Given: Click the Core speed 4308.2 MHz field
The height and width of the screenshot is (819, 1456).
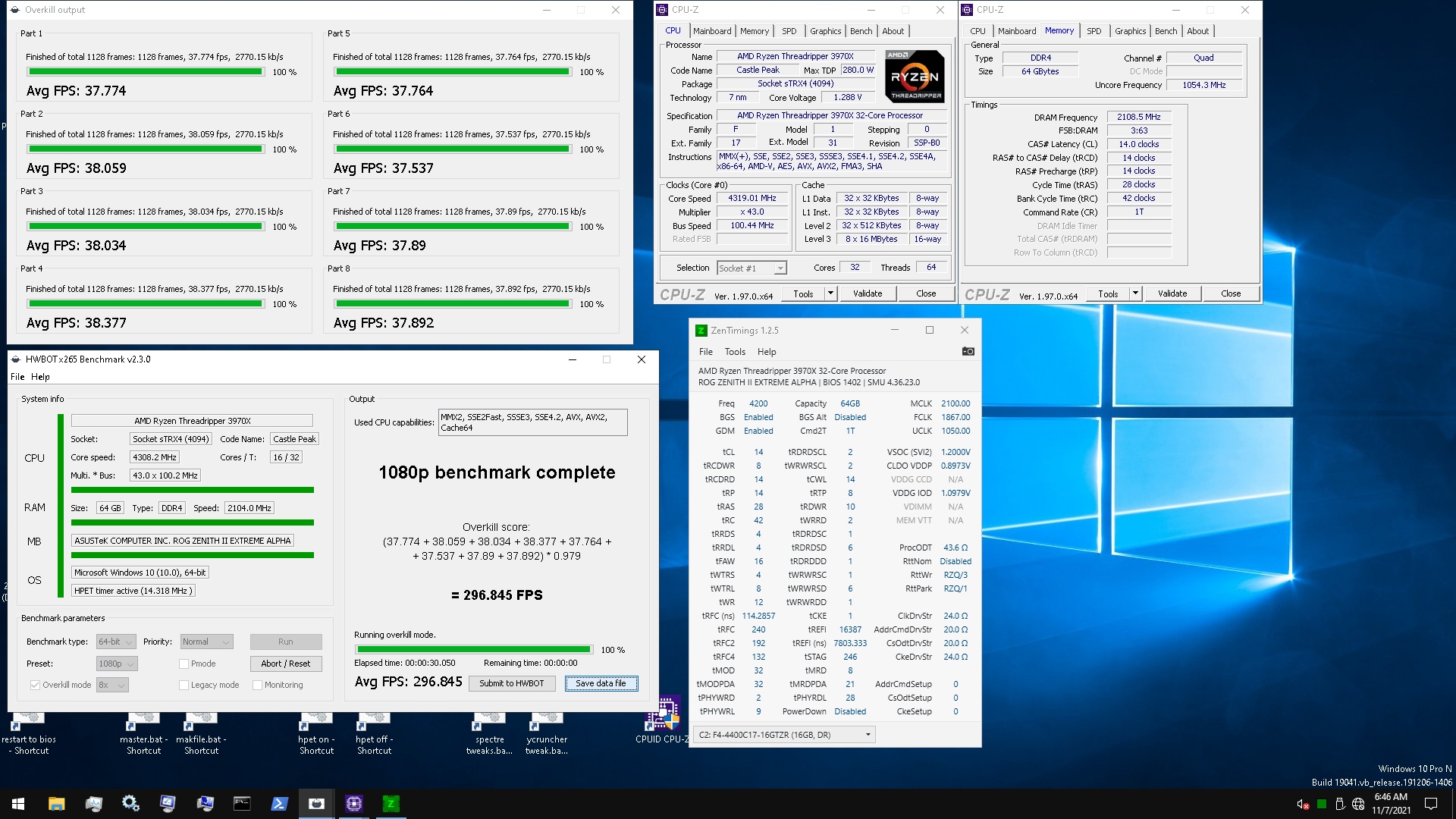Looking at the screenshot, I should [155, 457].
